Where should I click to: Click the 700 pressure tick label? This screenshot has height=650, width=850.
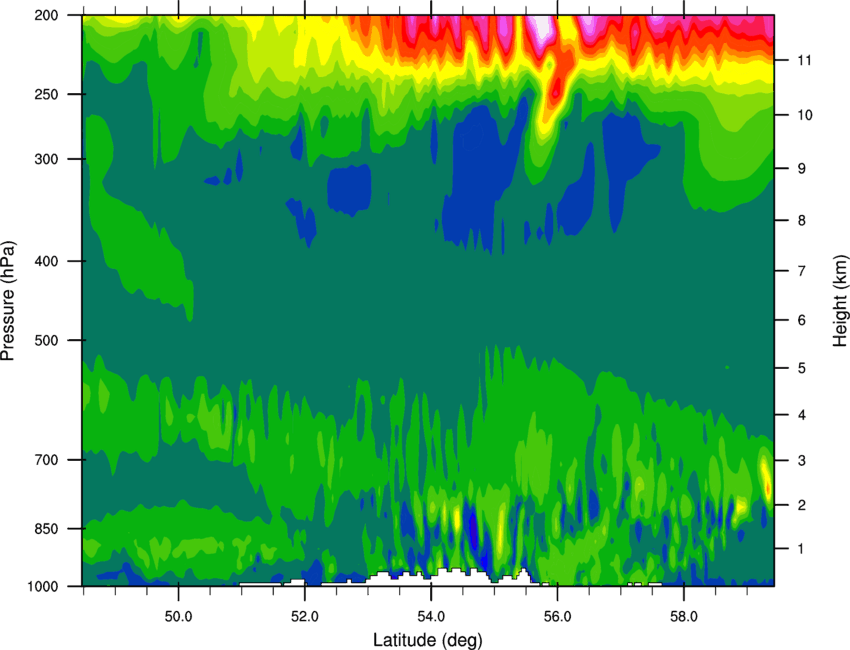46,460
